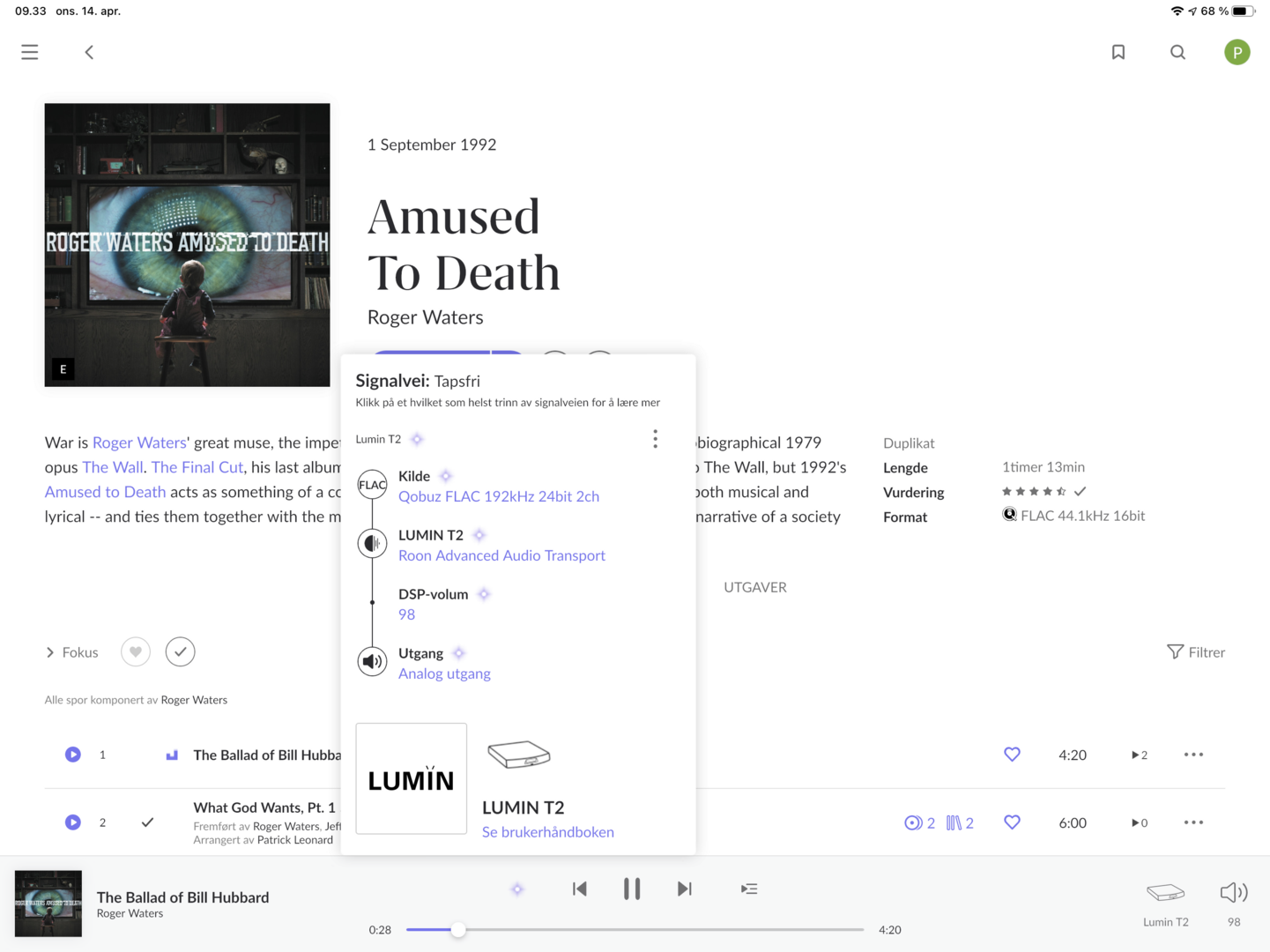1270x952 pixels.
Task: Open the album artist Roger Waters
Action: 426,317
